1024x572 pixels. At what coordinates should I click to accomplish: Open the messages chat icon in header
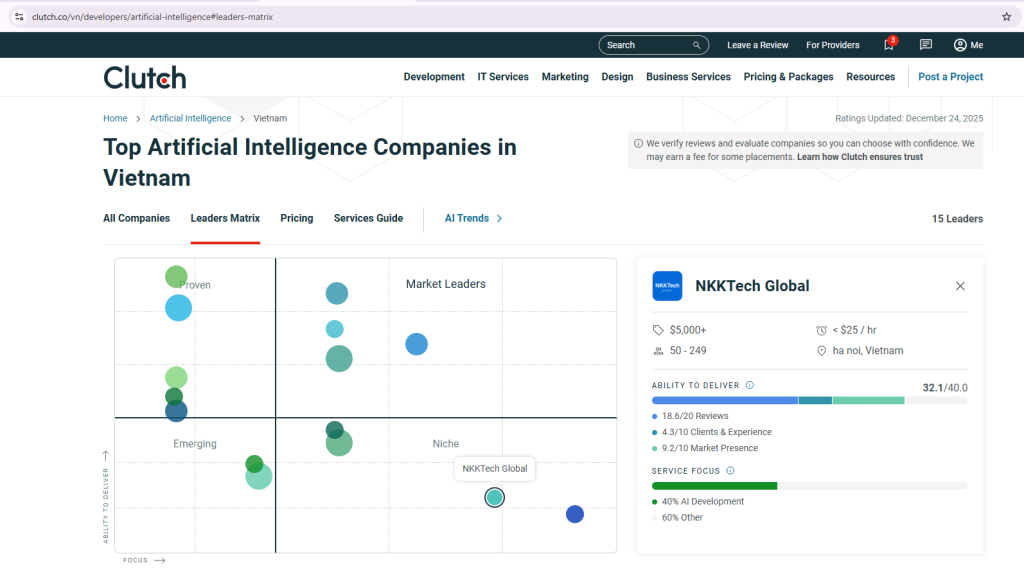[926, 45]
